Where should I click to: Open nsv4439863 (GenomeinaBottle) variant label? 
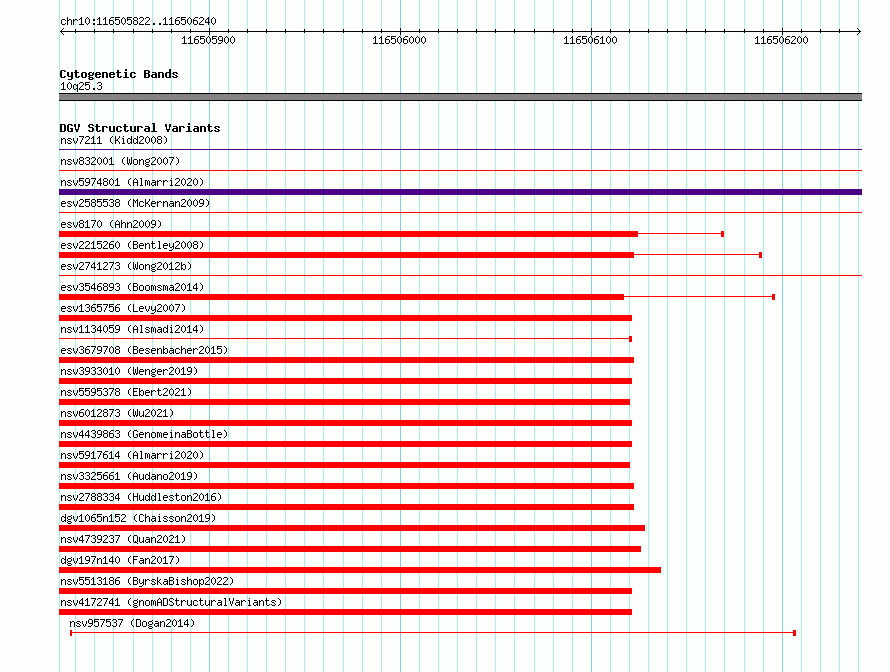pos(144,434)
